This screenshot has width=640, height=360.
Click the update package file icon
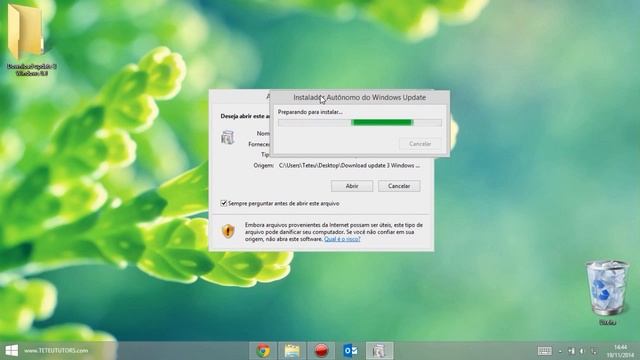[227, 137]
